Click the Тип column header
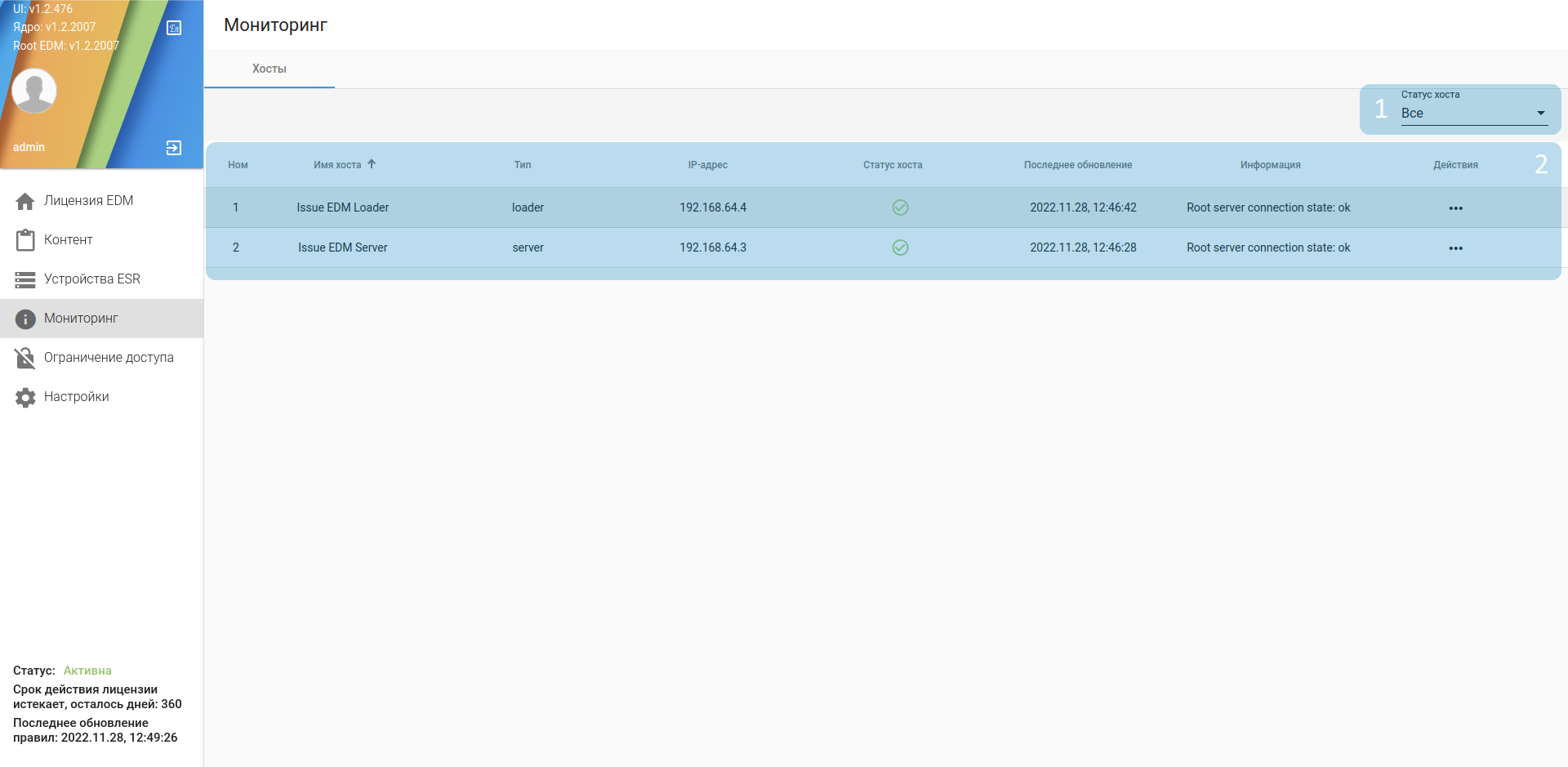The height and width of the screenshot is (767, 1568). click(523, 165)
